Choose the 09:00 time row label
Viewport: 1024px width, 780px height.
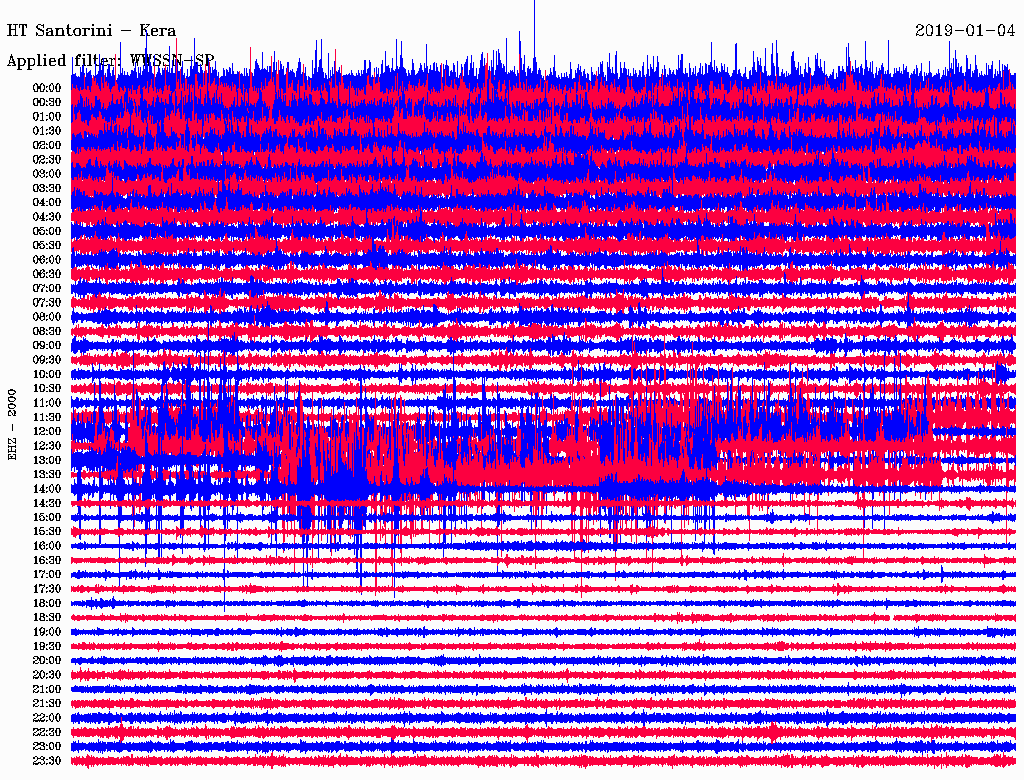click(47, 346)
